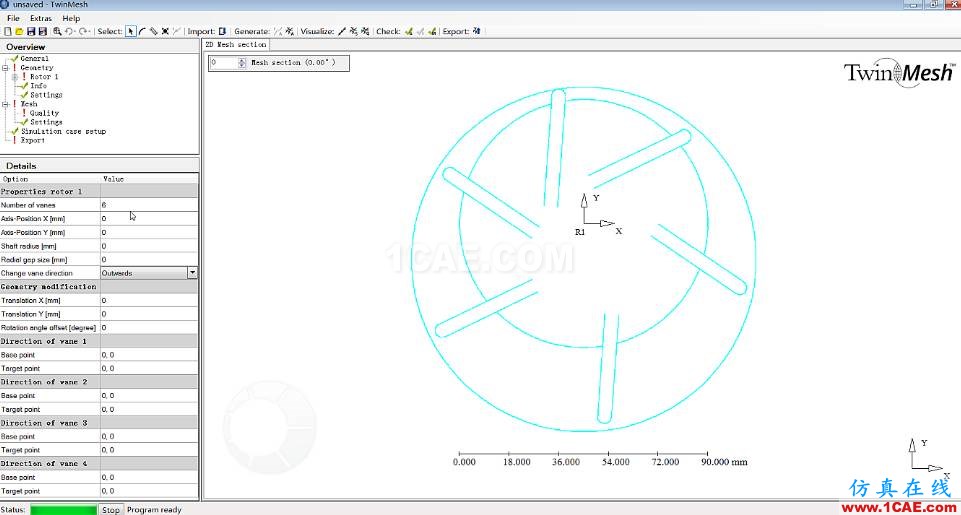
Task: Select Settings under Geometry
Action: 46,95
